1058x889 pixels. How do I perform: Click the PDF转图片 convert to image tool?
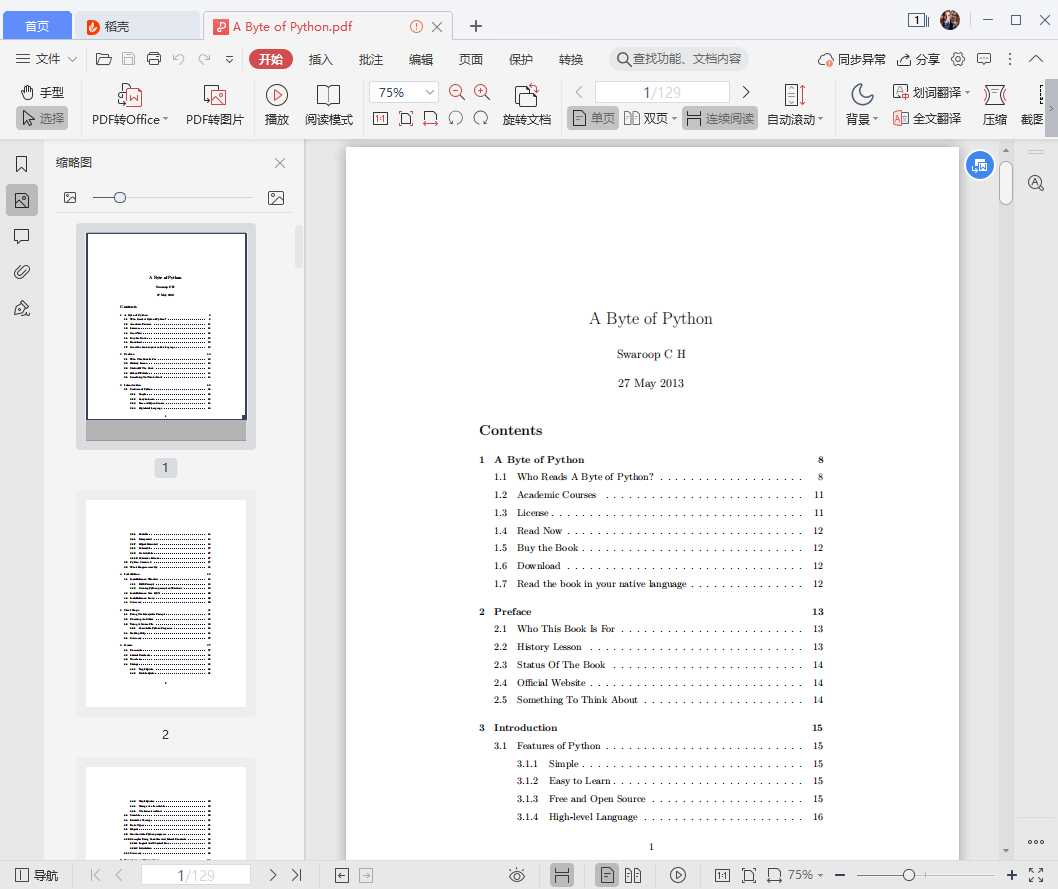pyautogui.click(x=215, y=105)
